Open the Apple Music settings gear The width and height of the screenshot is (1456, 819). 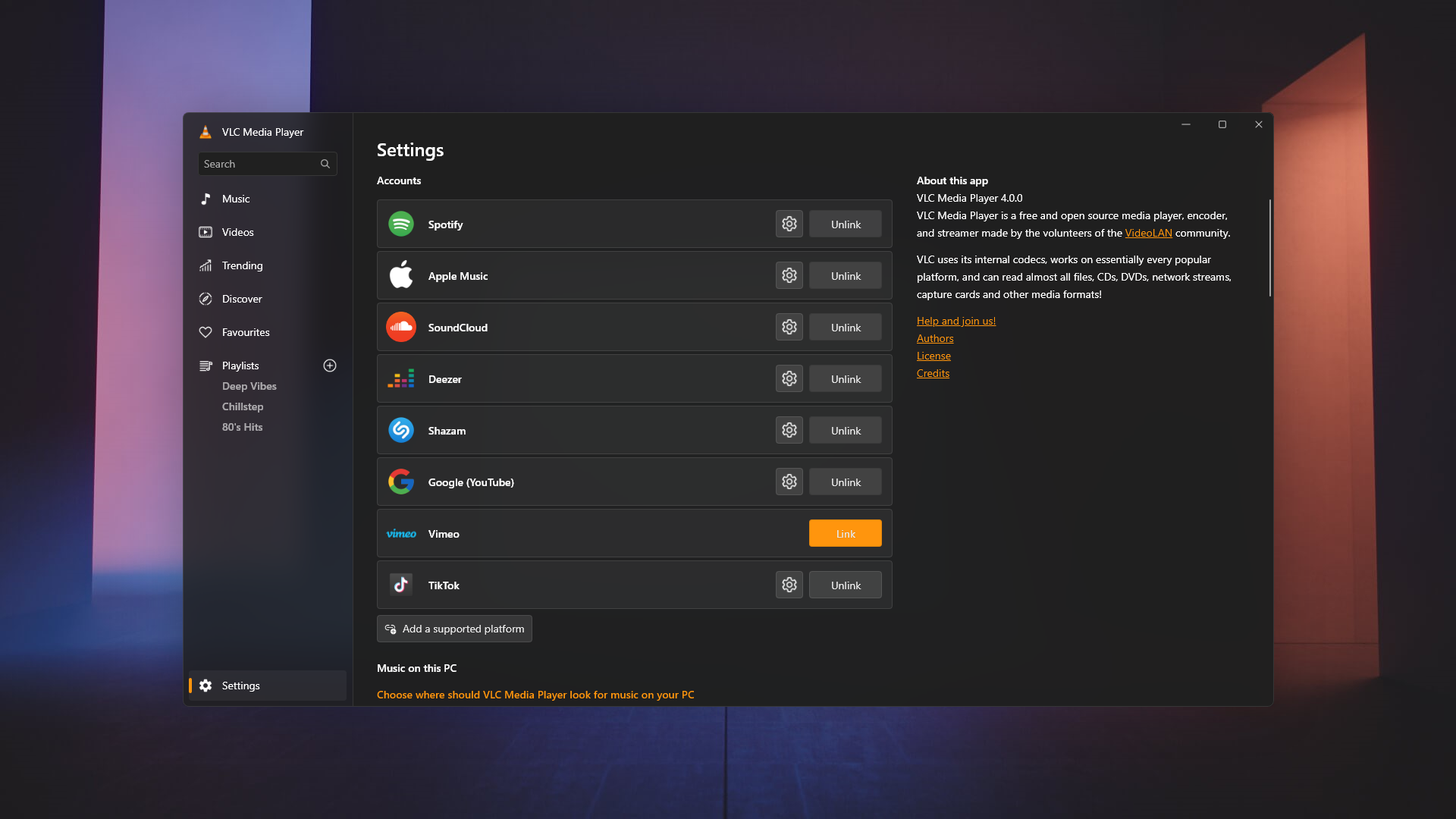coord(789,275)
